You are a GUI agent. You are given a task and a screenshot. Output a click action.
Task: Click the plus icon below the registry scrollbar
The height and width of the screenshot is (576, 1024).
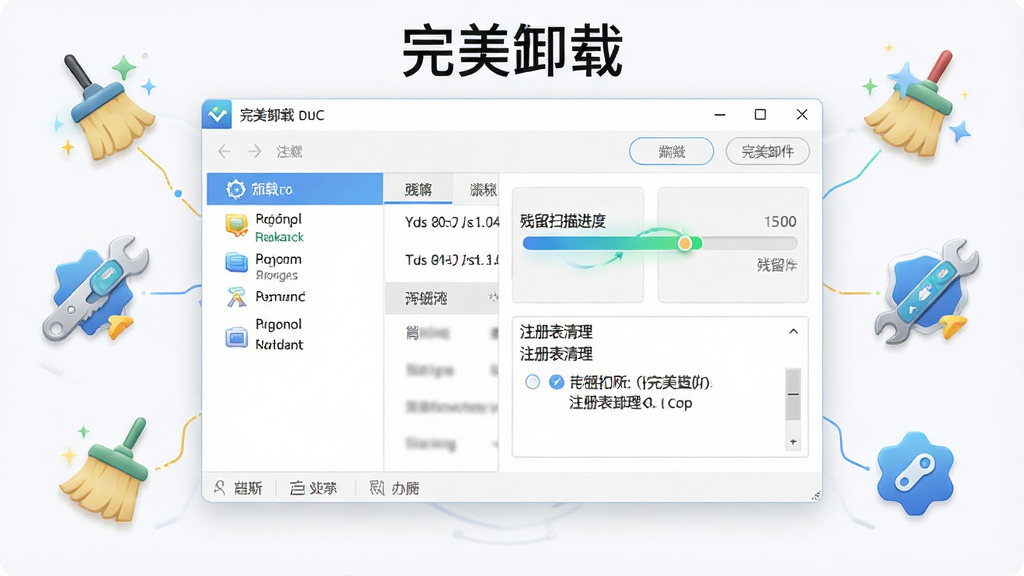click(793, 442)
